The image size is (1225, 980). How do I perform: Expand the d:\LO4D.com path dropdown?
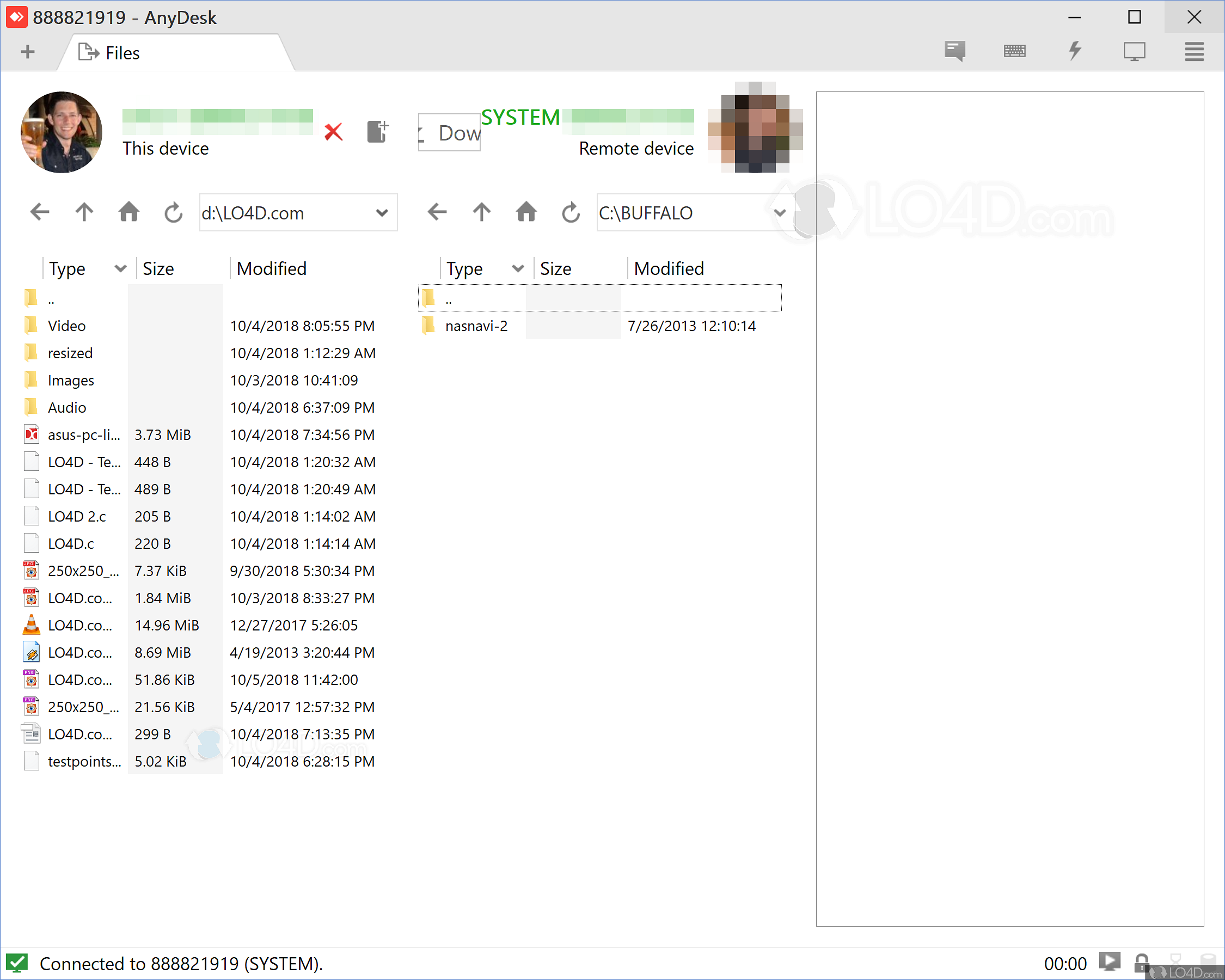(x=382, y=213)
